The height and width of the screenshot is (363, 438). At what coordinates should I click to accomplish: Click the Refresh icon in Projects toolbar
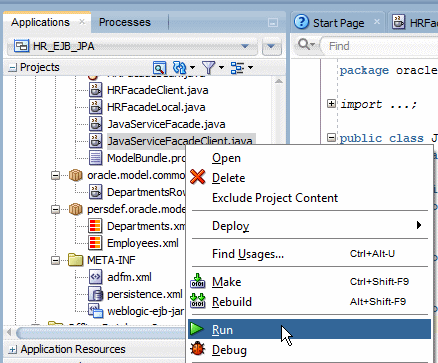(x=180, y=68)
